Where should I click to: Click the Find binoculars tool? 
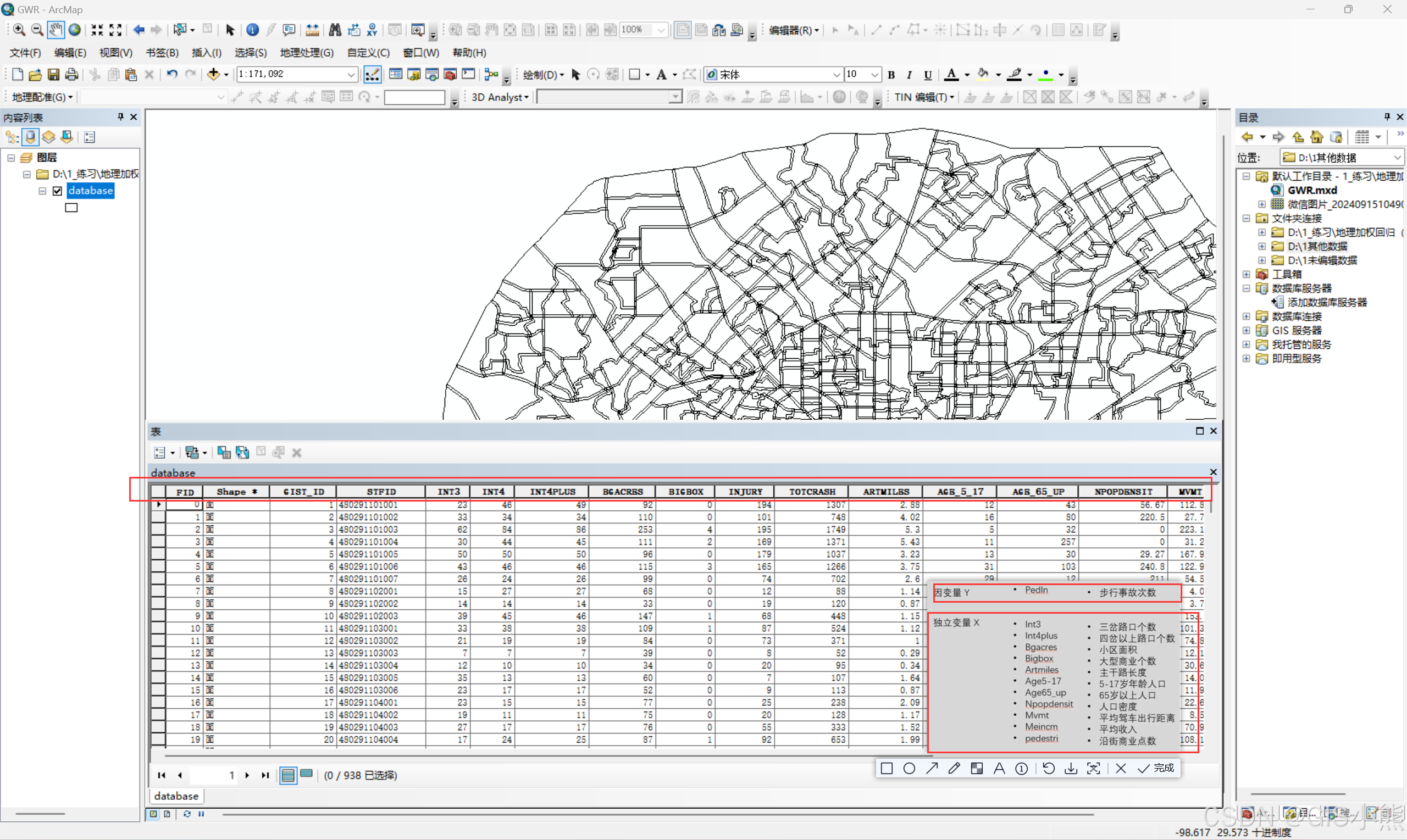(335, 30)
